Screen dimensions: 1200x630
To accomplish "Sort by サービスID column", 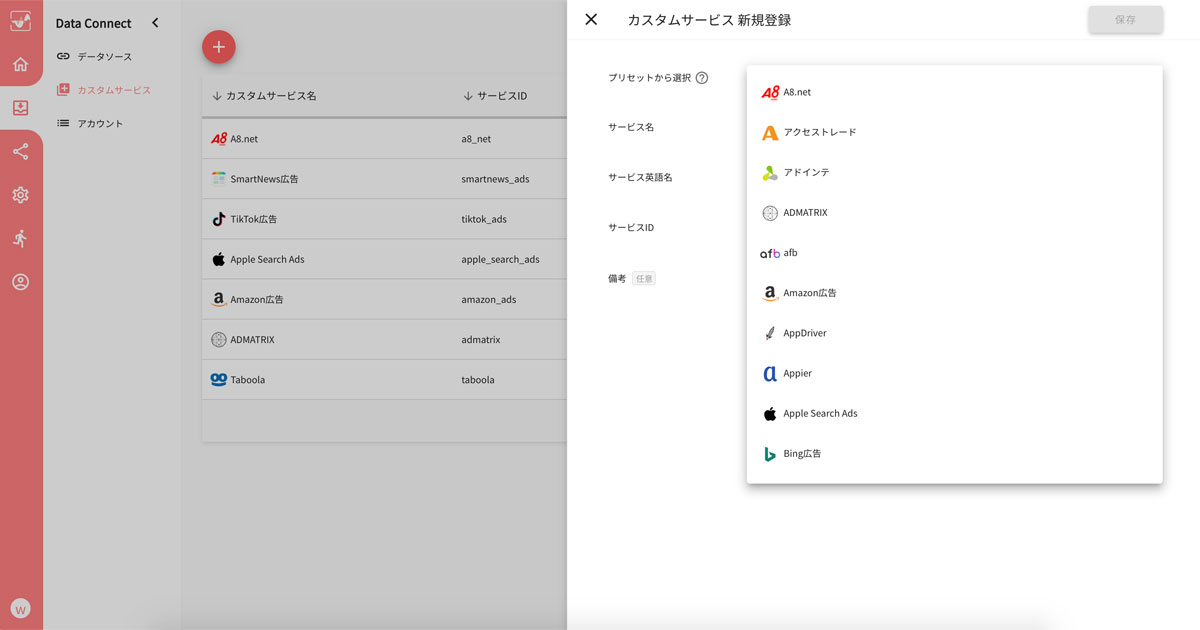I will pos(495,96).
